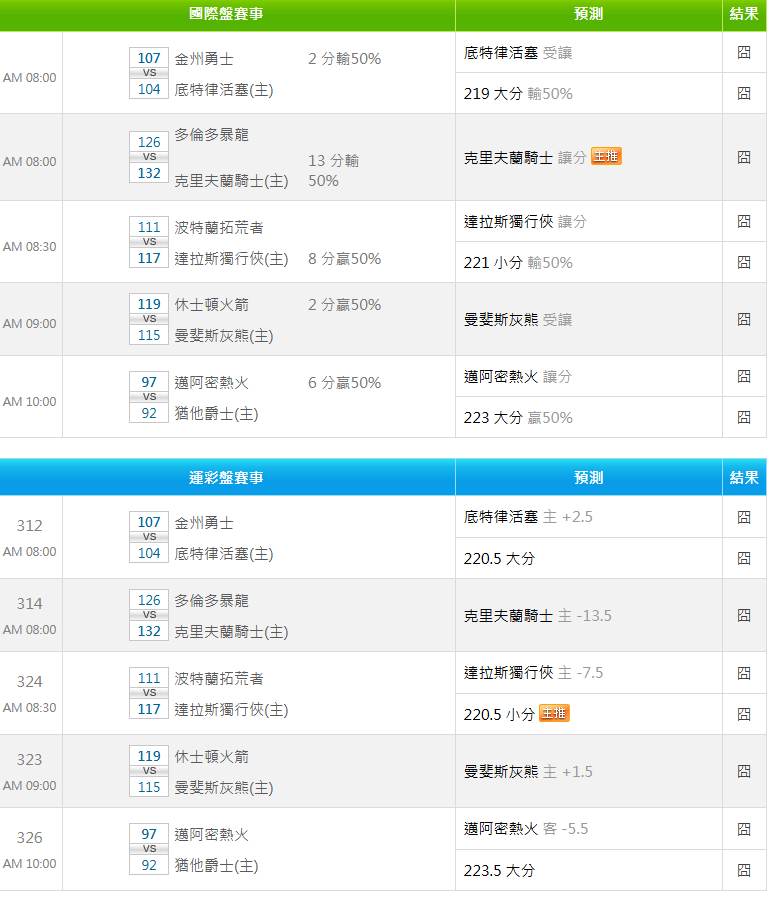771x908 pixels.
Task: Click the '達拉斯獨行俠 主 -7.5' prediction
Action: (x=534, y=673)
